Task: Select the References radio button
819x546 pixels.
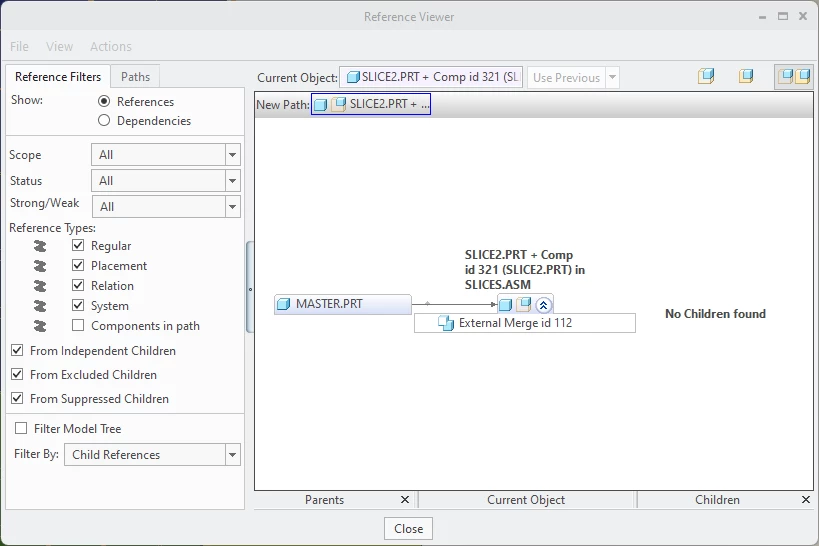Action: [104, 101]
